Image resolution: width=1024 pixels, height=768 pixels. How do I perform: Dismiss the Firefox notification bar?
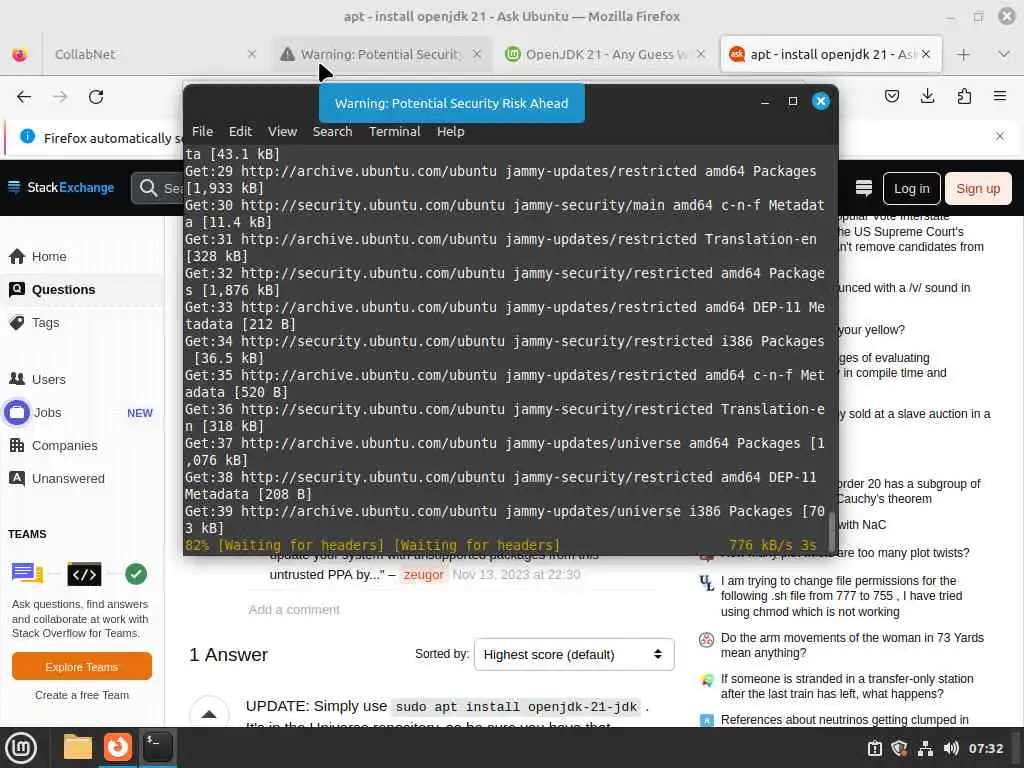1000,136
